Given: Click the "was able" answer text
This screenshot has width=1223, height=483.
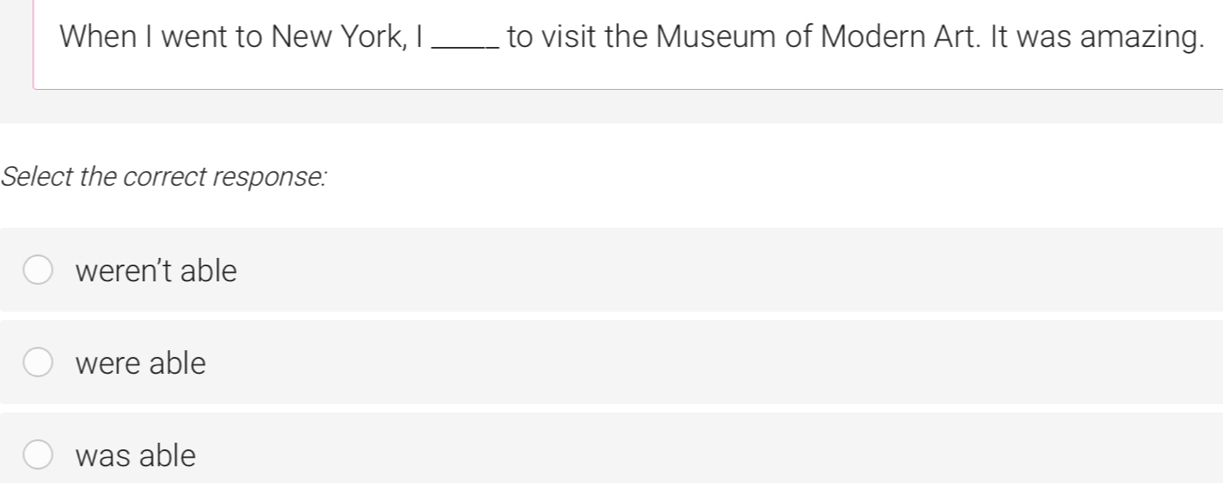Looking at the screenshot, I should point(136,456).
